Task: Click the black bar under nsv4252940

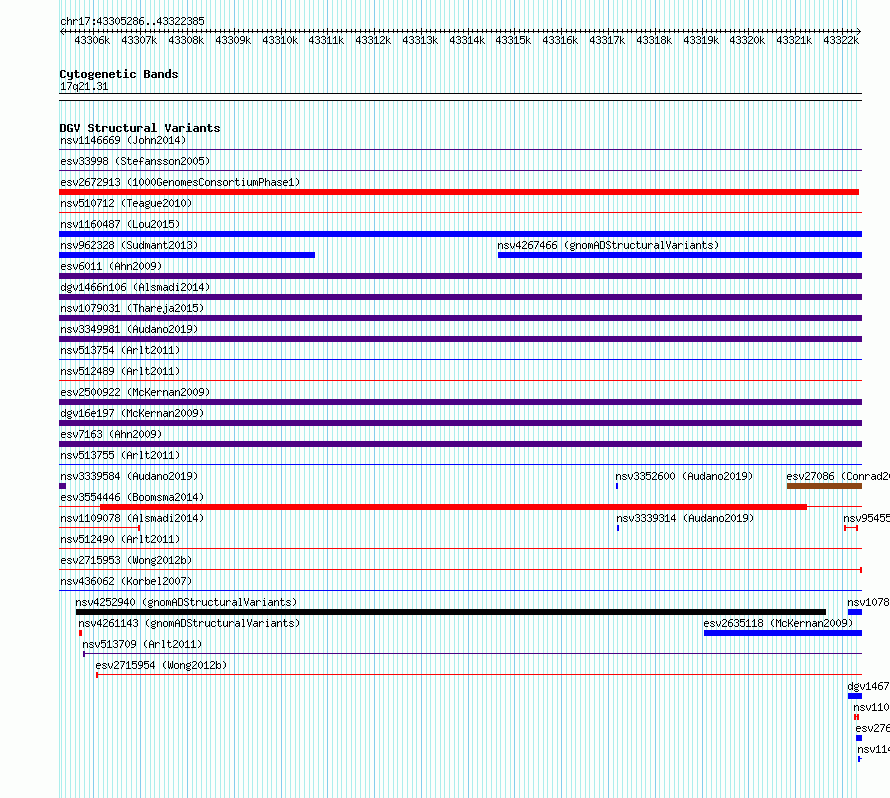Action: click(451, 612)
